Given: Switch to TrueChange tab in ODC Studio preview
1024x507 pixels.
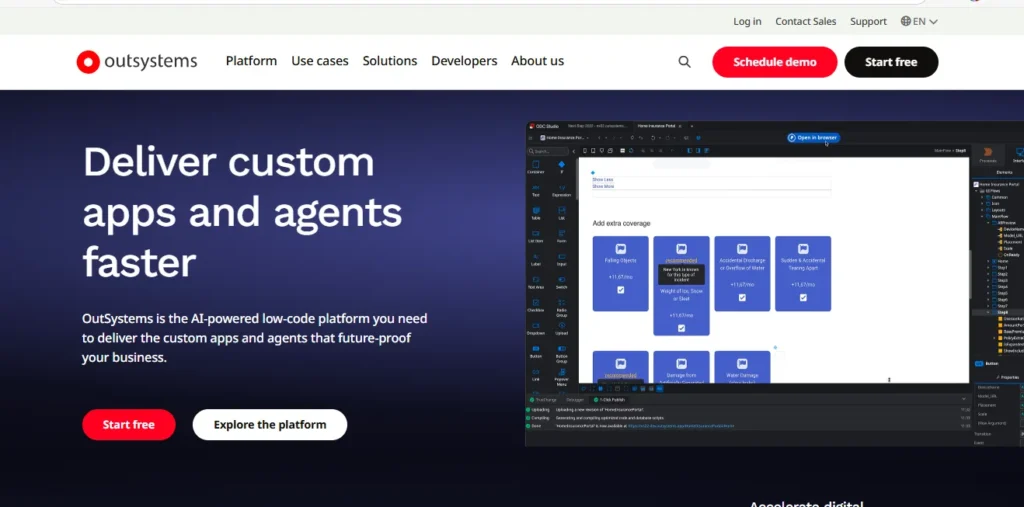Looking at the screenshot, I should click(543, 399).
